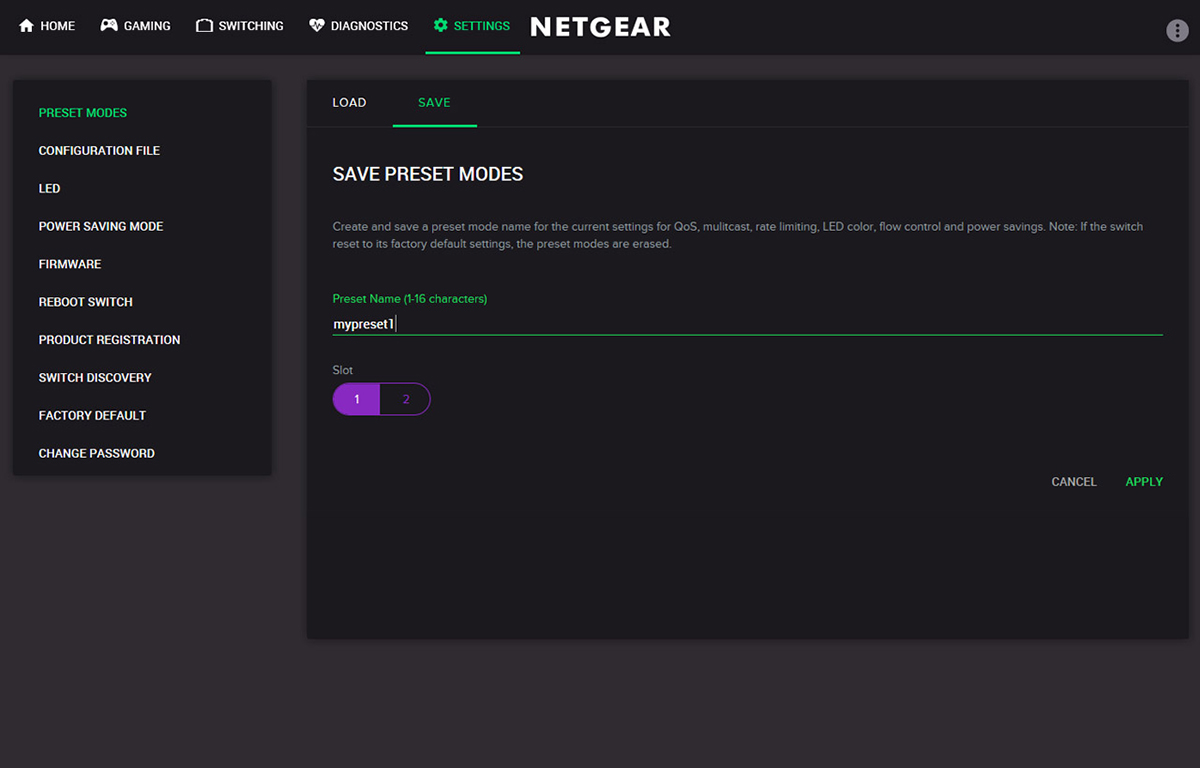
Task: Open the three-dot more options menu
Action: point(1177,30)
